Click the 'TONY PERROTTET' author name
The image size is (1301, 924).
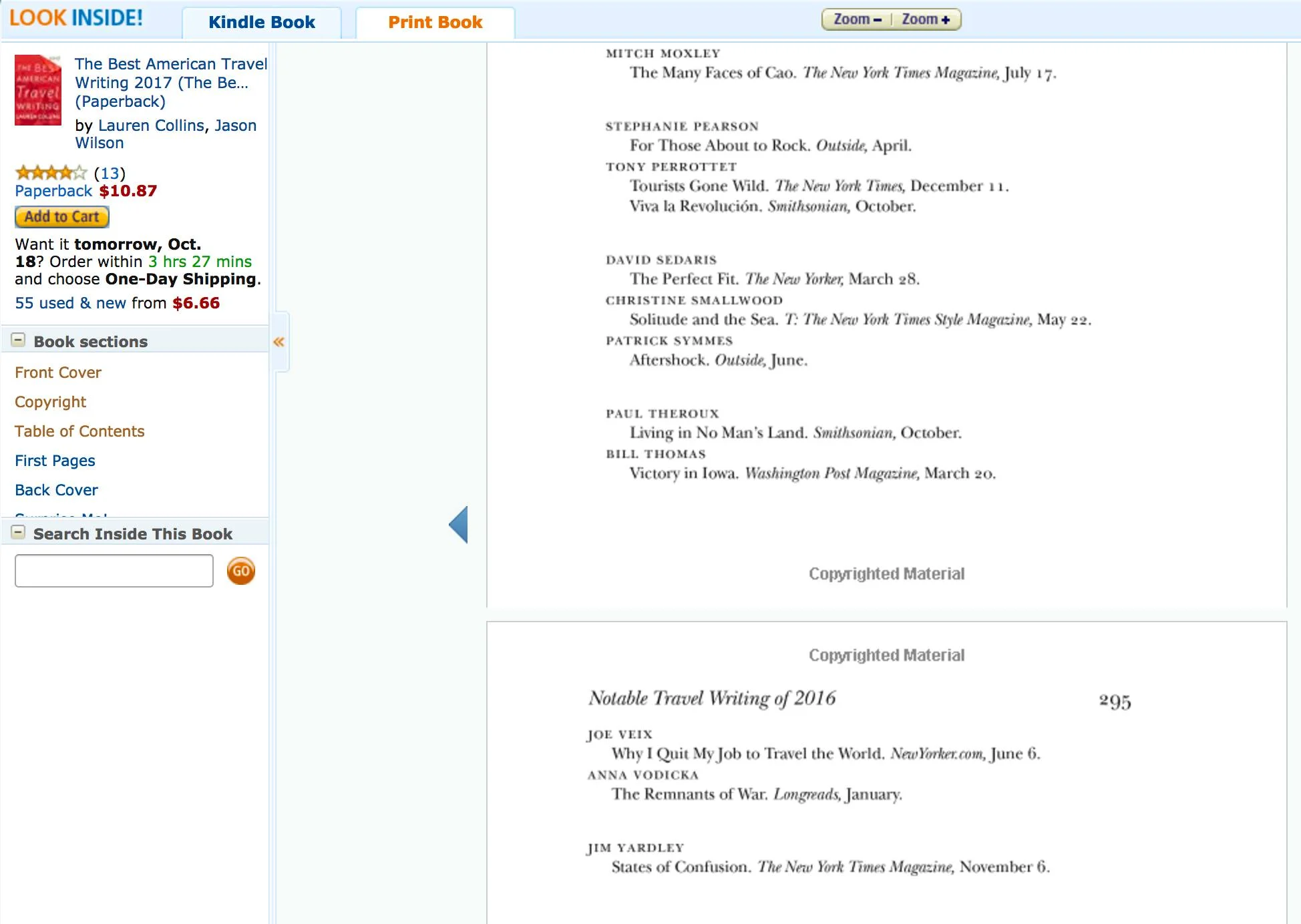(671, 166)
